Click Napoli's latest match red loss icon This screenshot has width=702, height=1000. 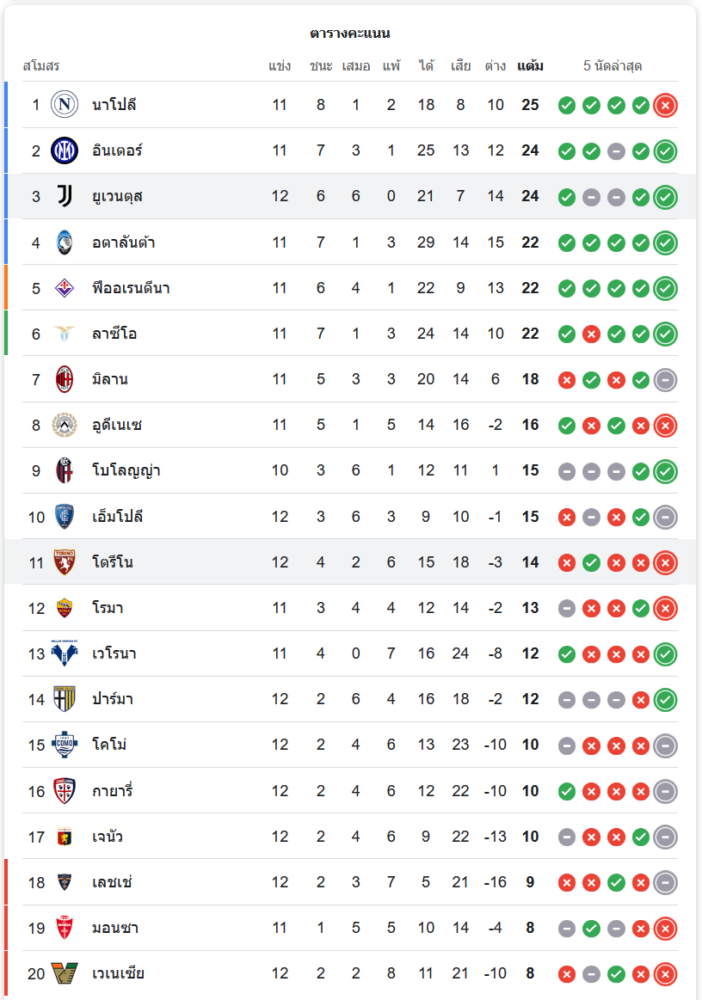(665, 105)
